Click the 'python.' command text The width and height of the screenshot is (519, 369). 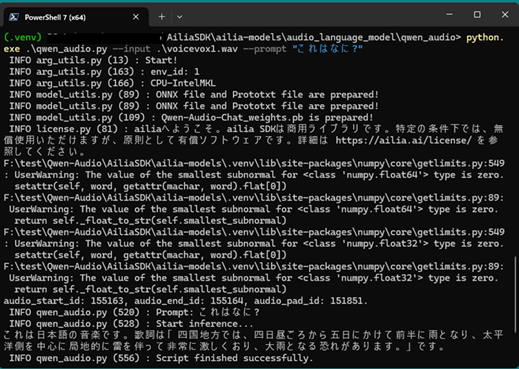(x=485, y=37)
